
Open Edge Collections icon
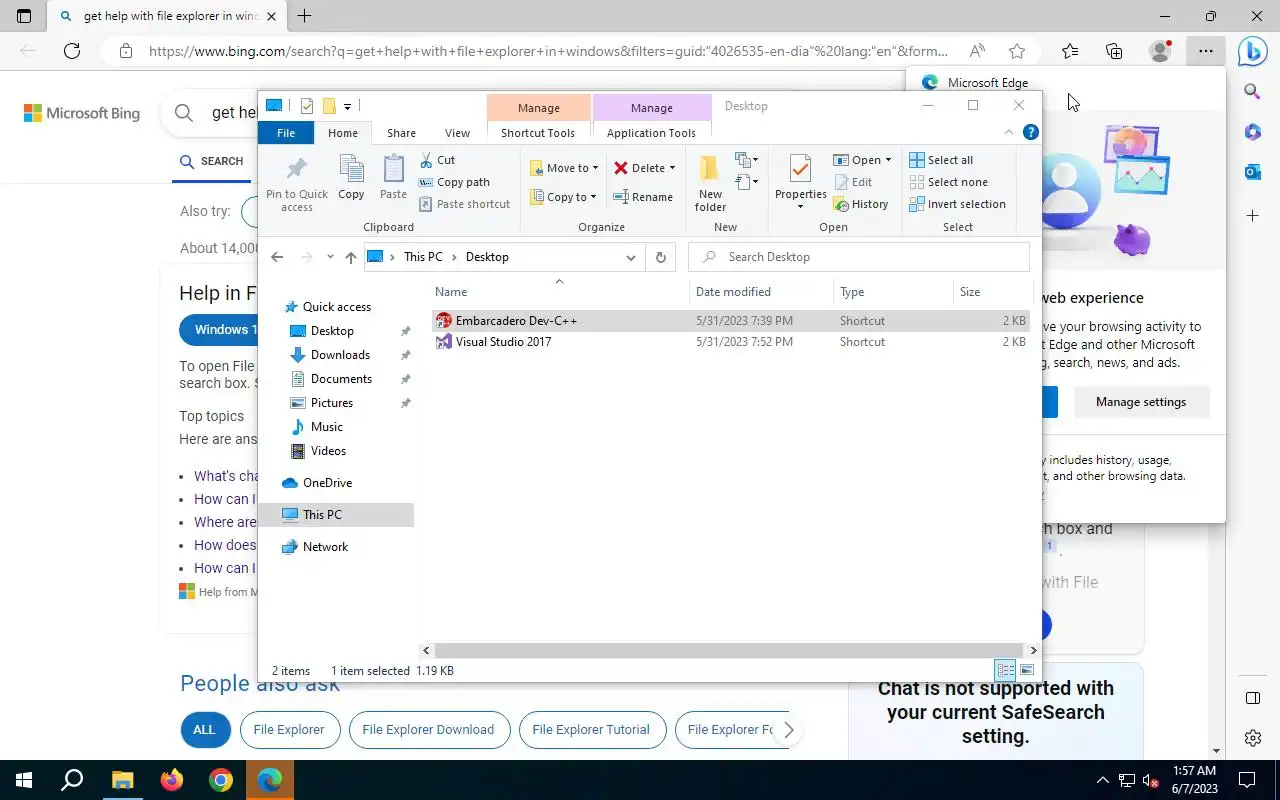1114,51
